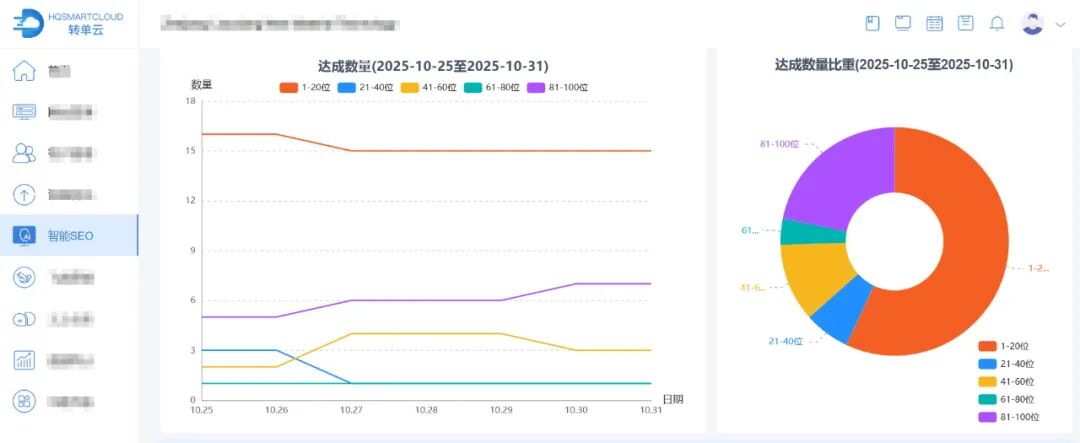Image resolution: width=1080 pixels, height=443 pixels.
Task: Open the 智能SEO sidebar menu item
Action: [69, 236]
